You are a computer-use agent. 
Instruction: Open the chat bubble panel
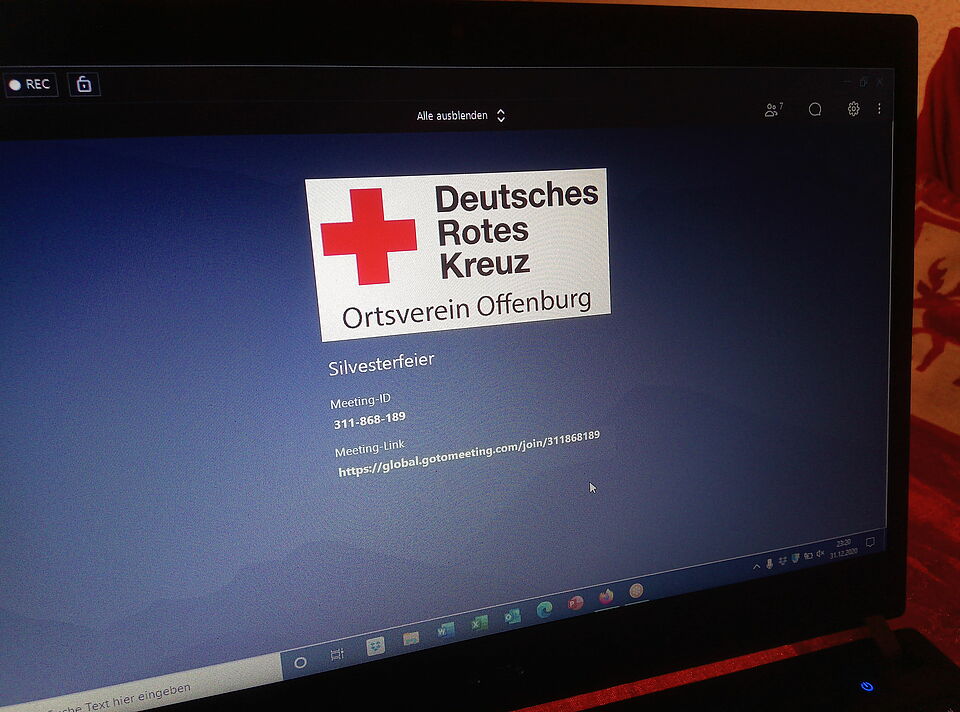pos(815,110)
